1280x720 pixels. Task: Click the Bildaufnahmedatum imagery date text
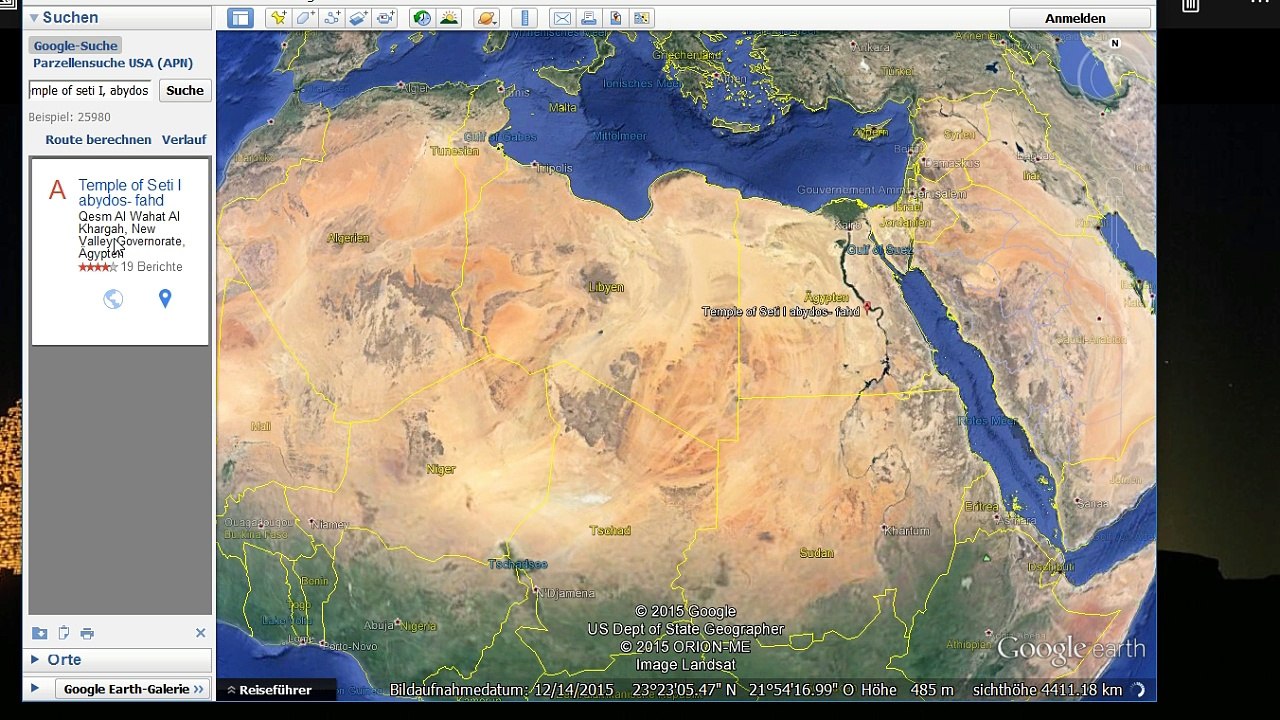(502, 690)
